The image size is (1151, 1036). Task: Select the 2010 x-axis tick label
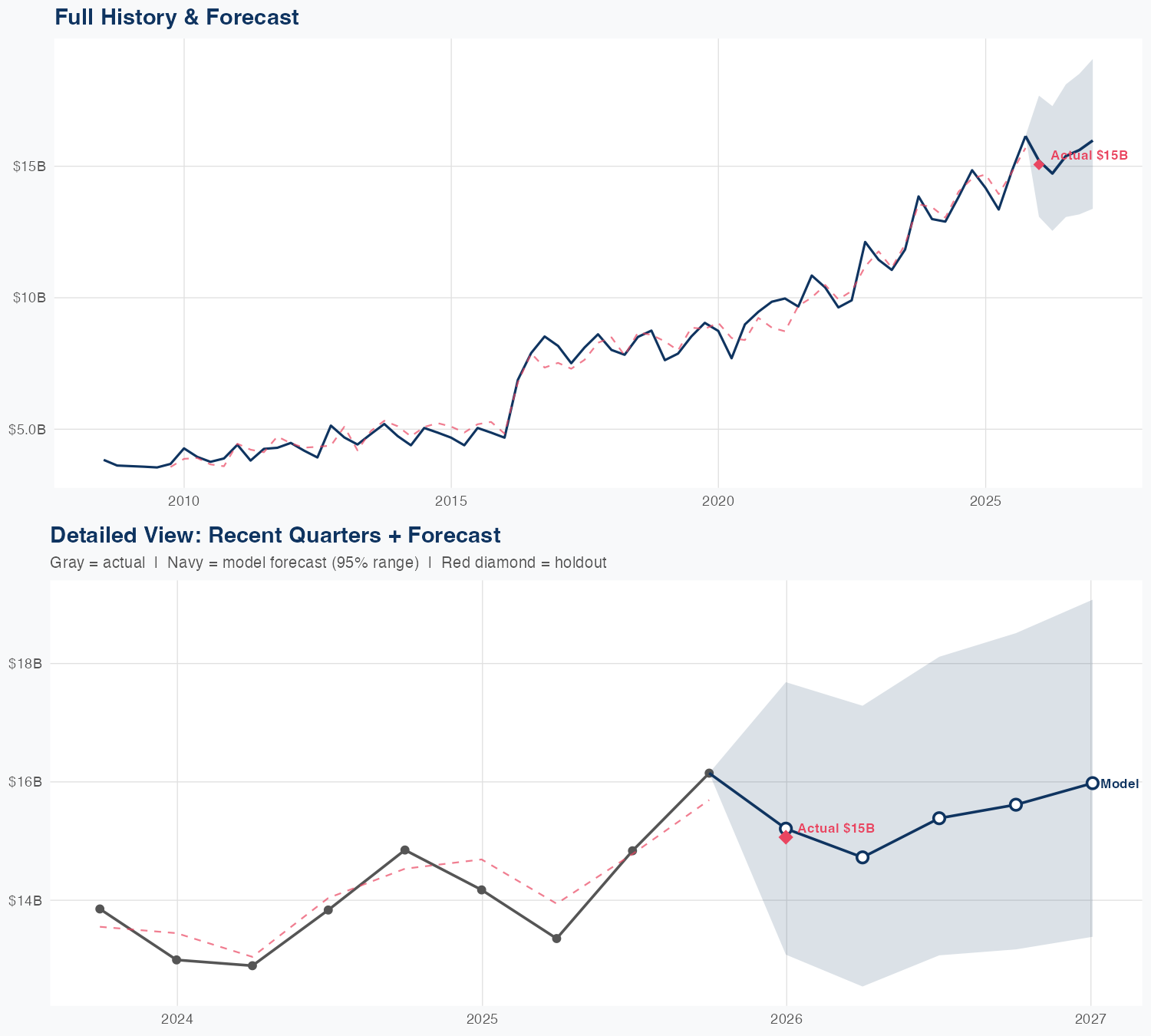coord(184,501)
